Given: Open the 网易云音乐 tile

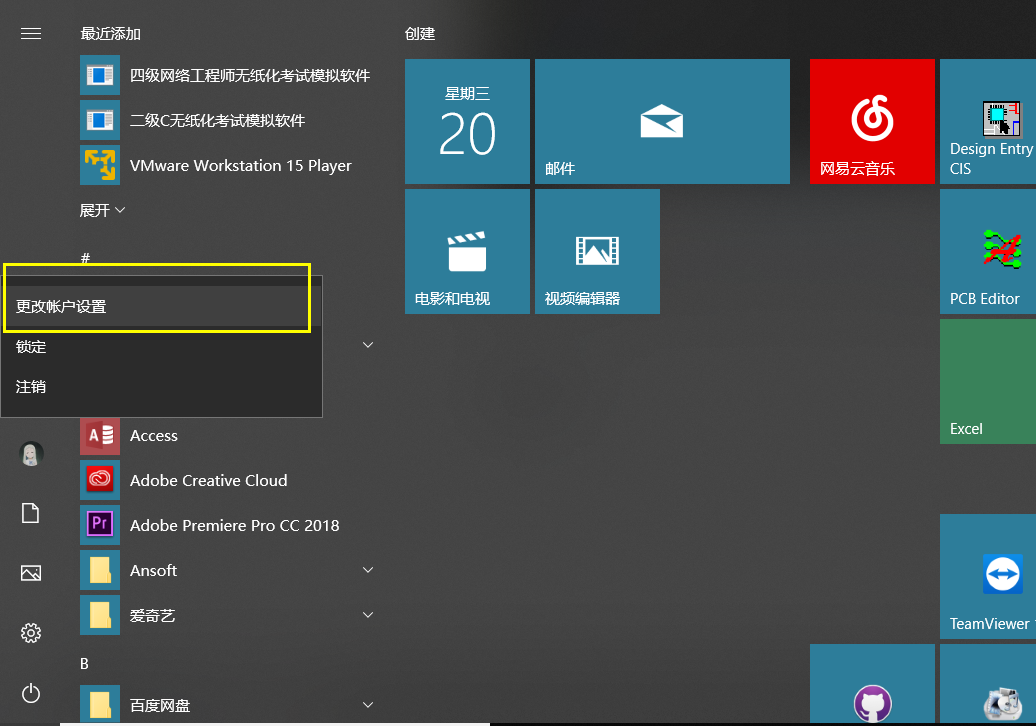Looking at the screenshot, I should click(x=872, y=122).
